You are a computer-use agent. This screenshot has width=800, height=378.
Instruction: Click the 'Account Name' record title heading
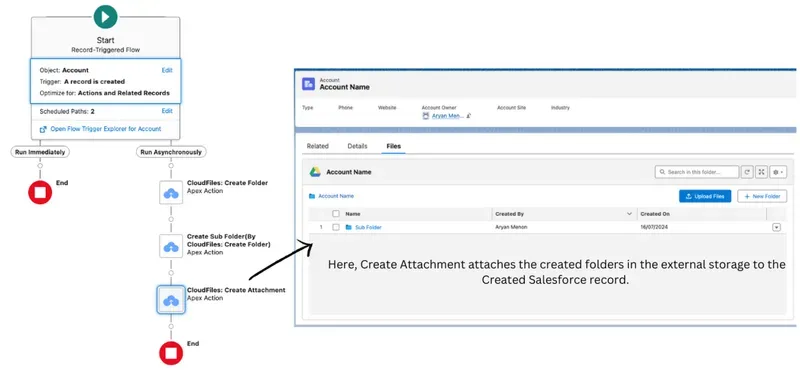point(344,87)
